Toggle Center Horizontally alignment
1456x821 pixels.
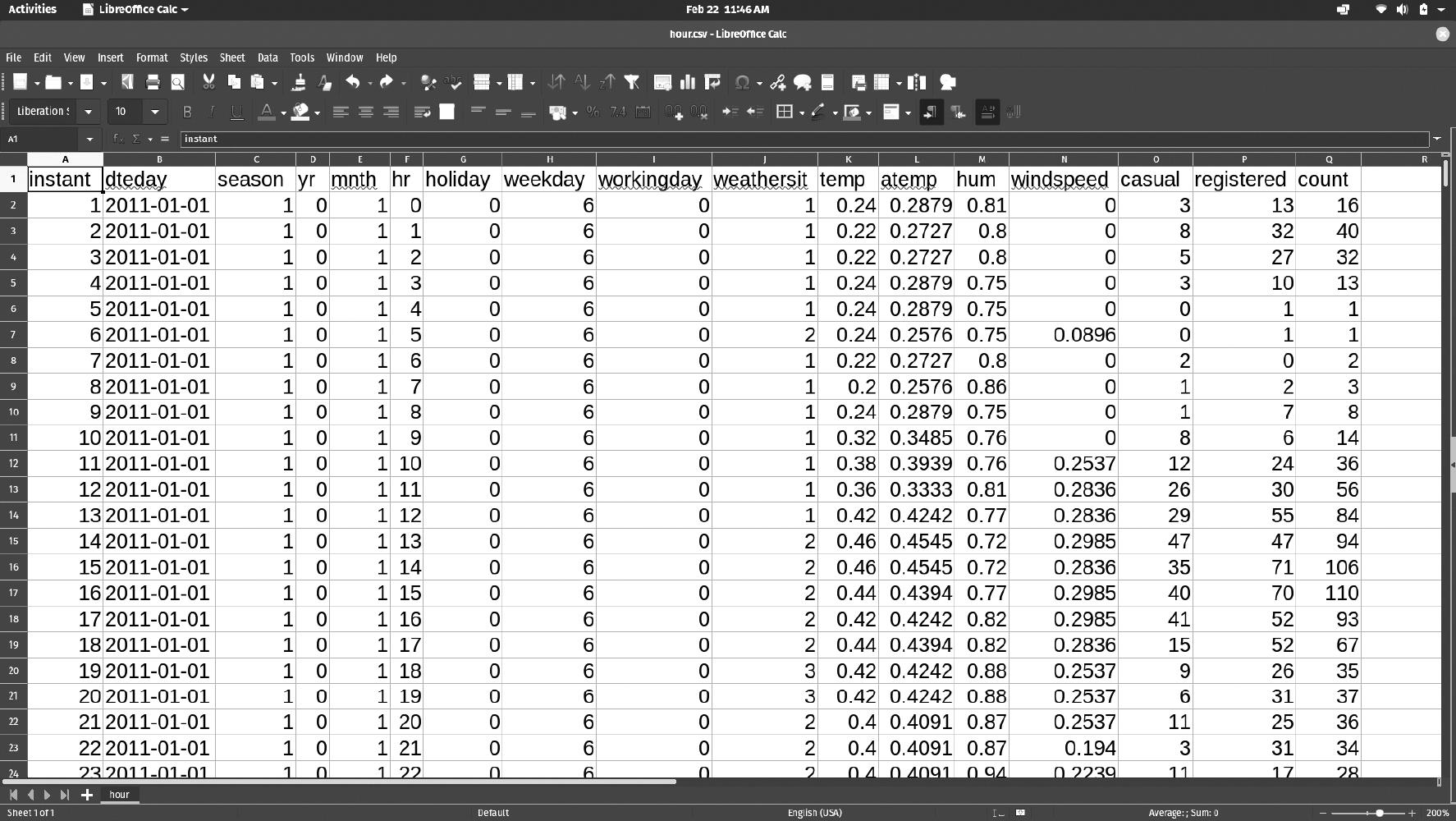366,112
